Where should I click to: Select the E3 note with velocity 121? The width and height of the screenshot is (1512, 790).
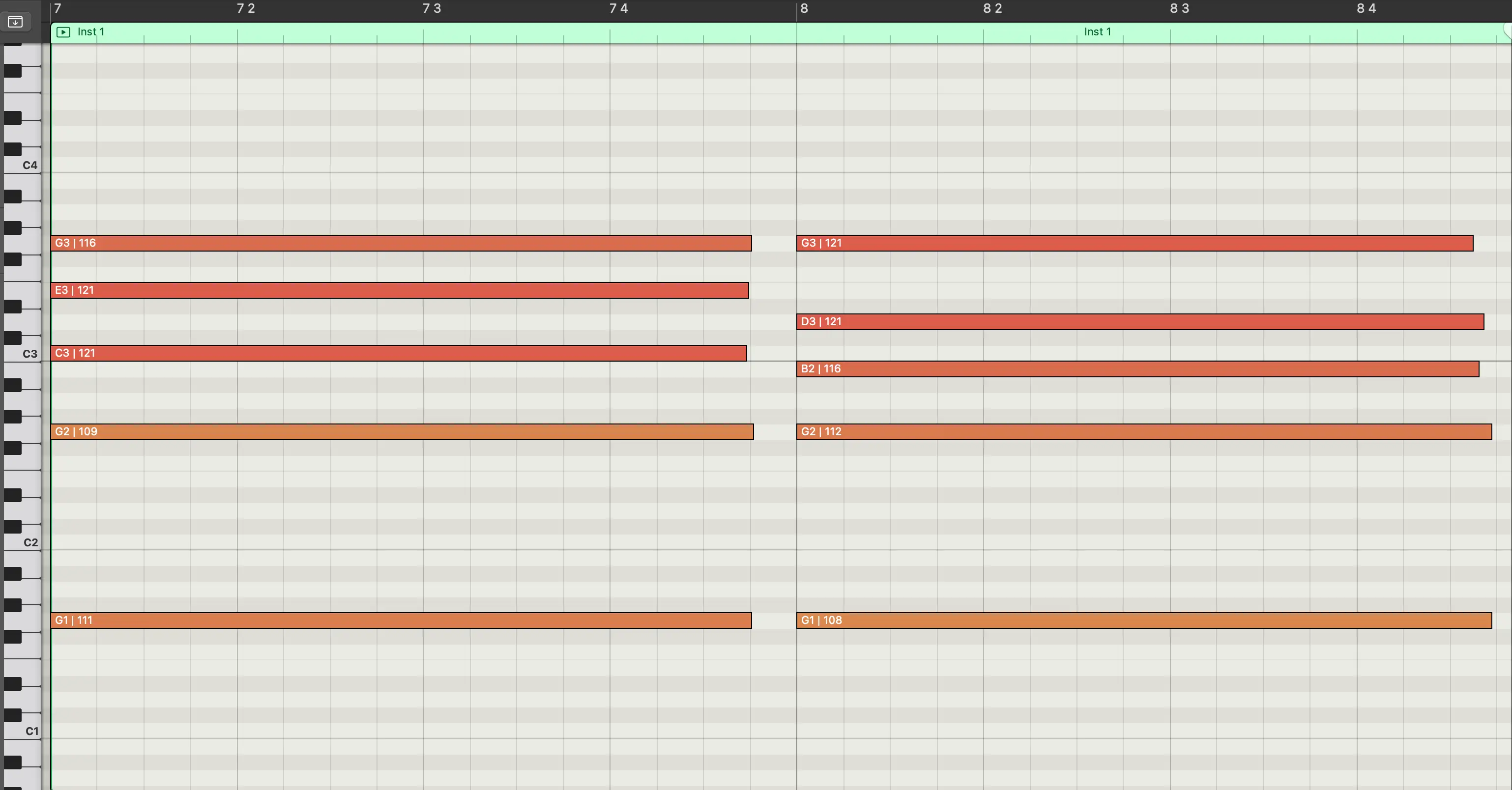click(x=399, y=290)
